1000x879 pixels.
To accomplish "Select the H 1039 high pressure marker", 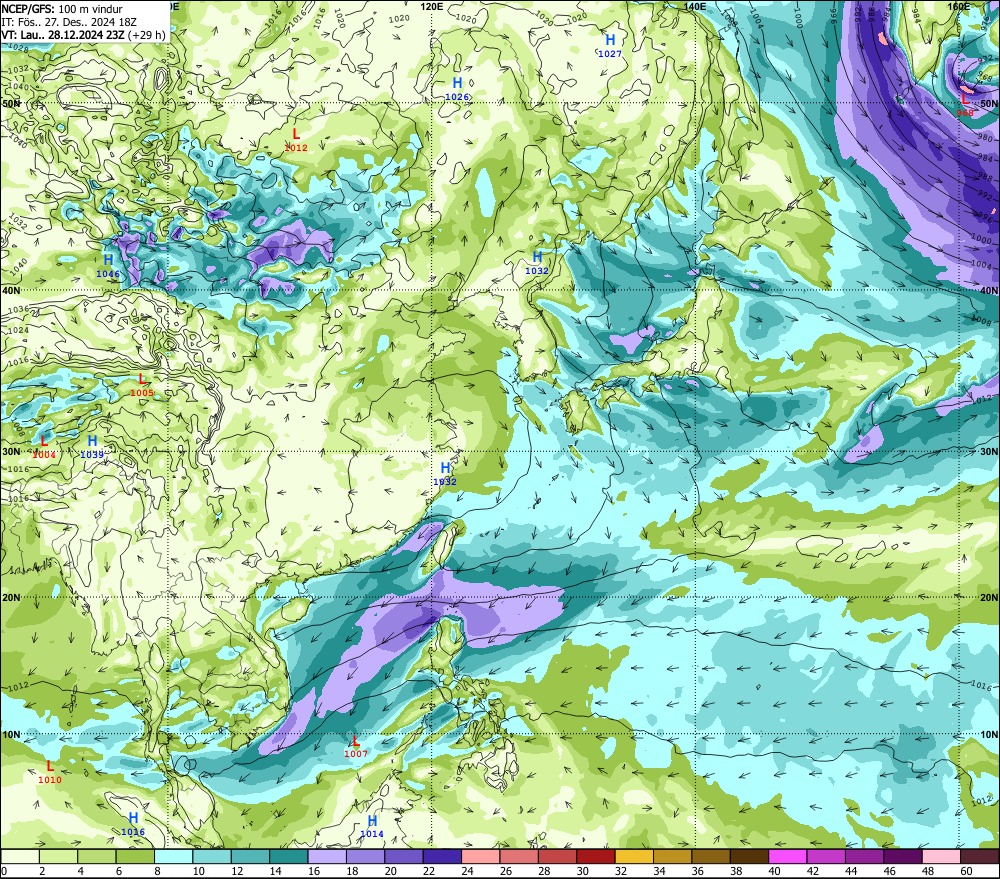I will pos(92,447).
